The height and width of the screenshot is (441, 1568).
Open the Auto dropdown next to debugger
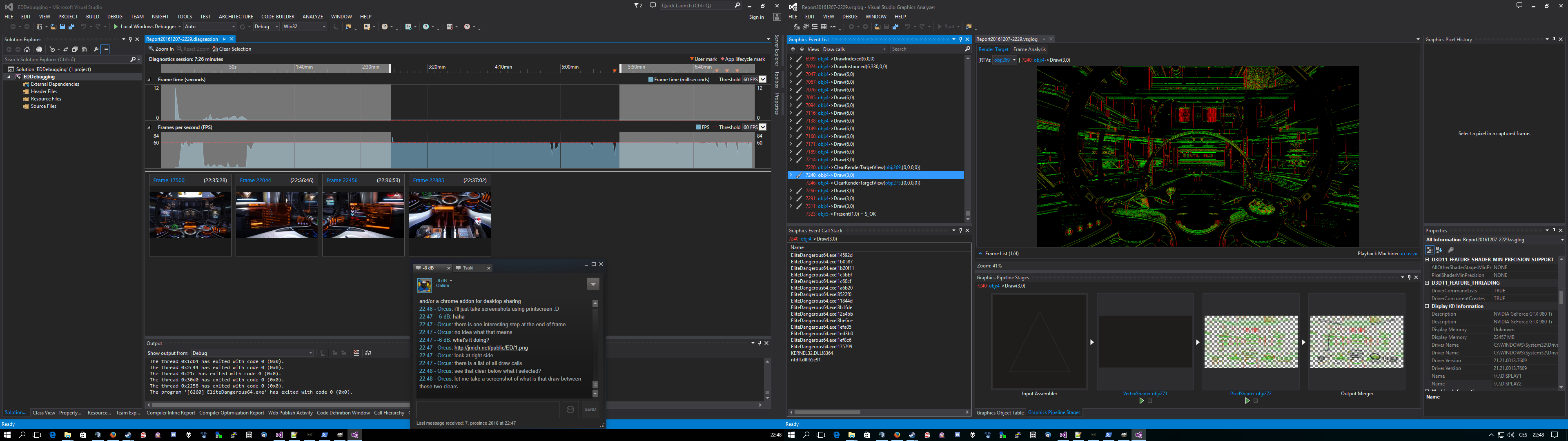[x=209, y=27]
